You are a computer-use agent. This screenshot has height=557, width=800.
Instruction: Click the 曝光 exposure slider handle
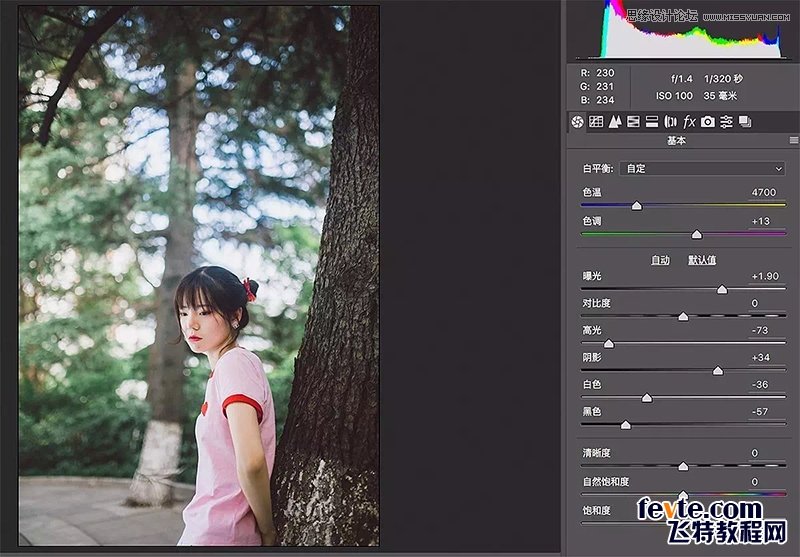tap(722, 290)
